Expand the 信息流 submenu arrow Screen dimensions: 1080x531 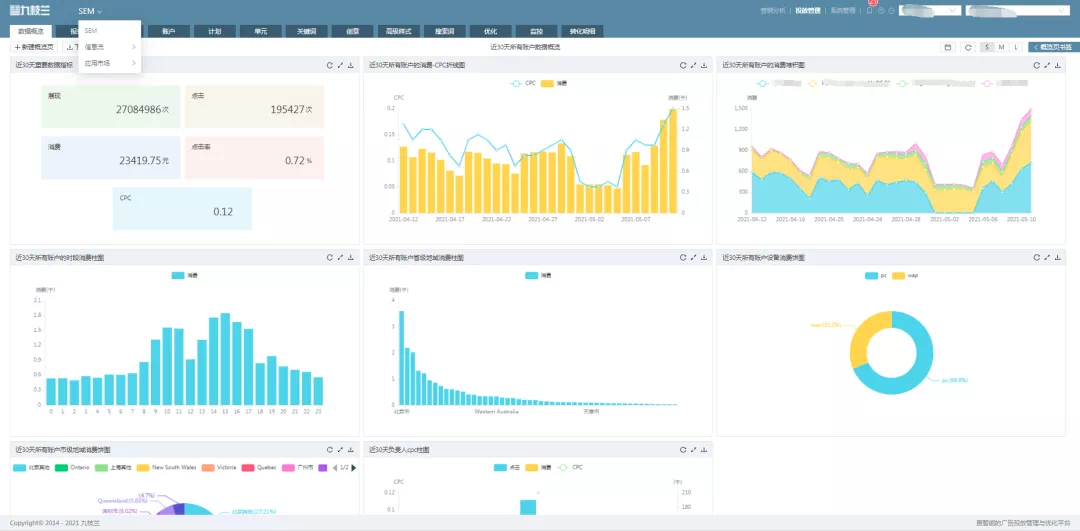133,47
